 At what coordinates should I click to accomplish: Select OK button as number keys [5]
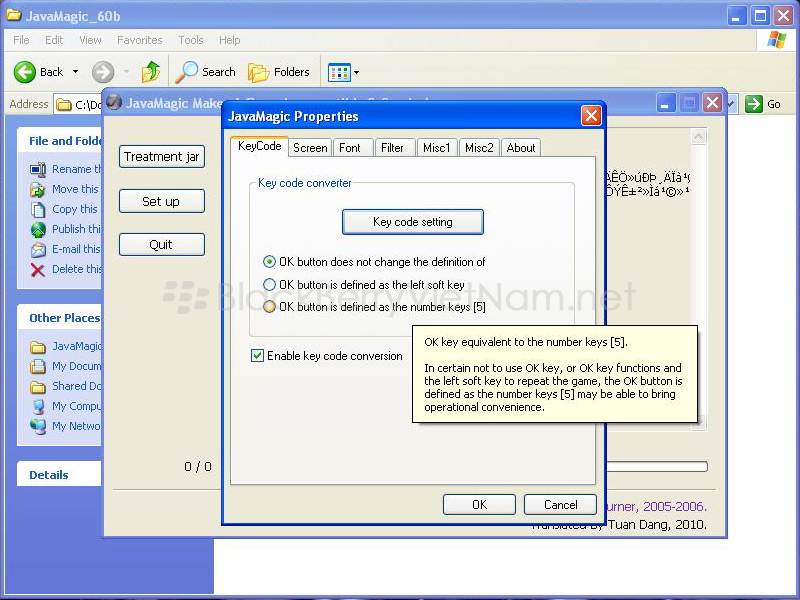[269, 307]
